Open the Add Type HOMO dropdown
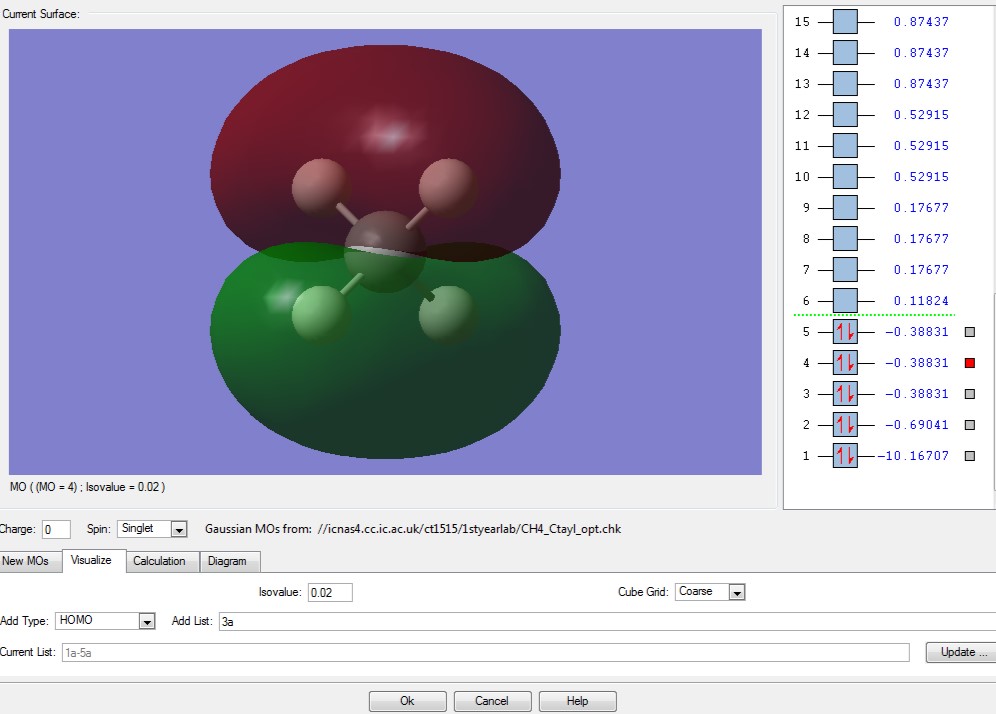The height and width of the screenshot is (714, 996). coord(147,621)
